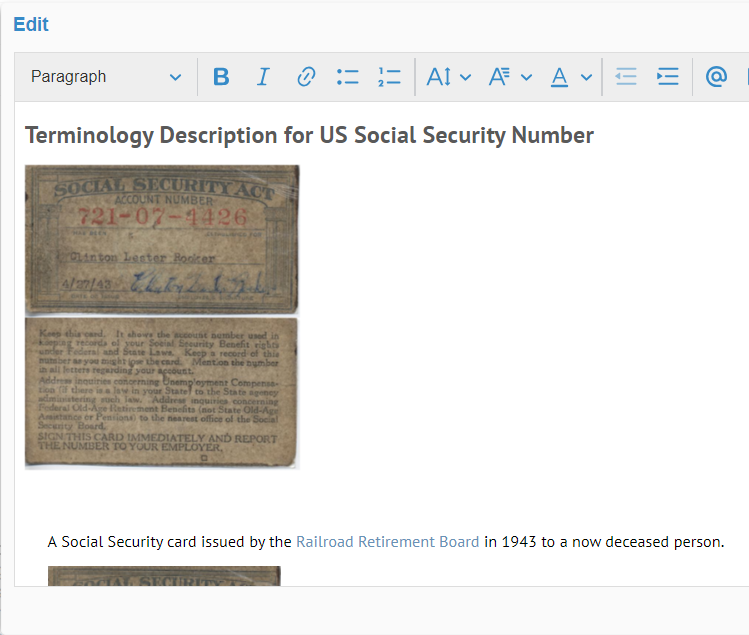Place cursor in Terminology Description heading

309,136
